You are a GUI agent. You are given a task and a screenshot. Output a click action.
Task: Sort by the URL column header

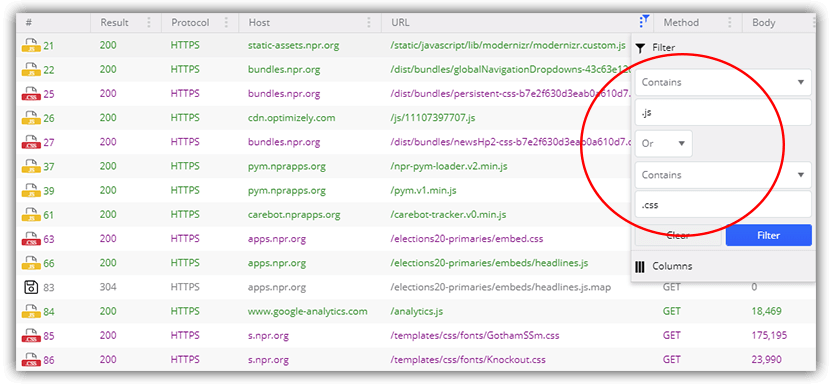tap(400, 22)
